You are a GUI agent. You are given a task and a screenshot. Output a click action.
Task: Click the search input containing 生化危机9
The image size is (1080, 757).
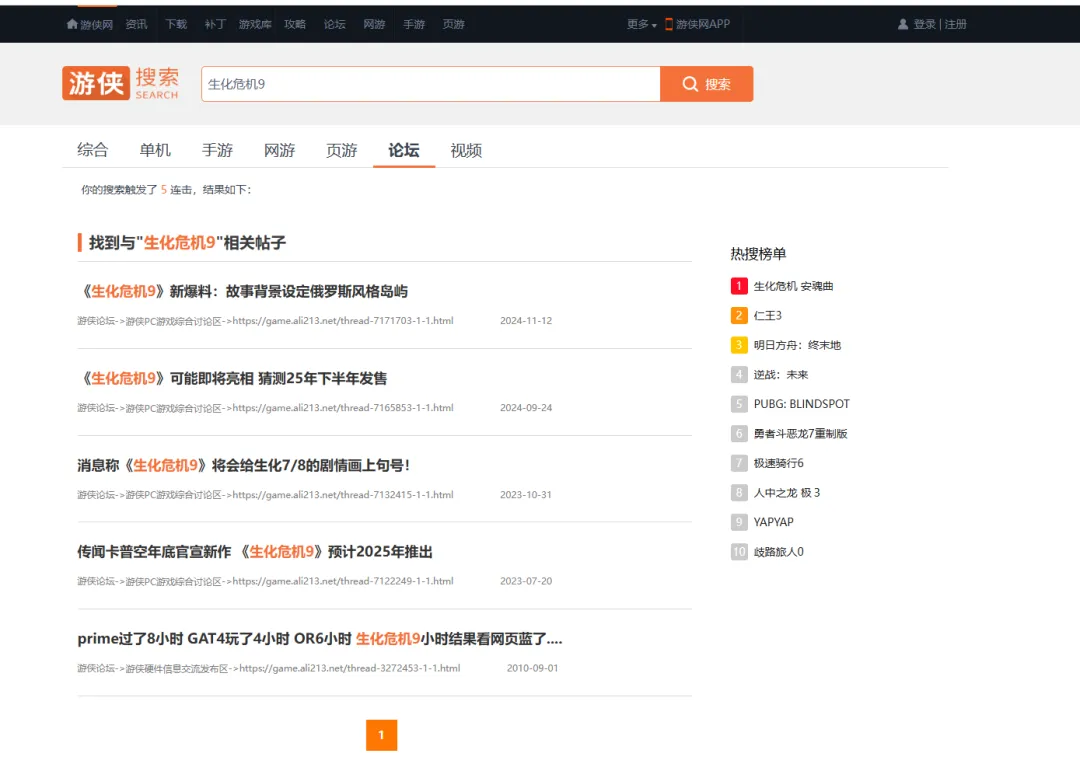(430, 84)
